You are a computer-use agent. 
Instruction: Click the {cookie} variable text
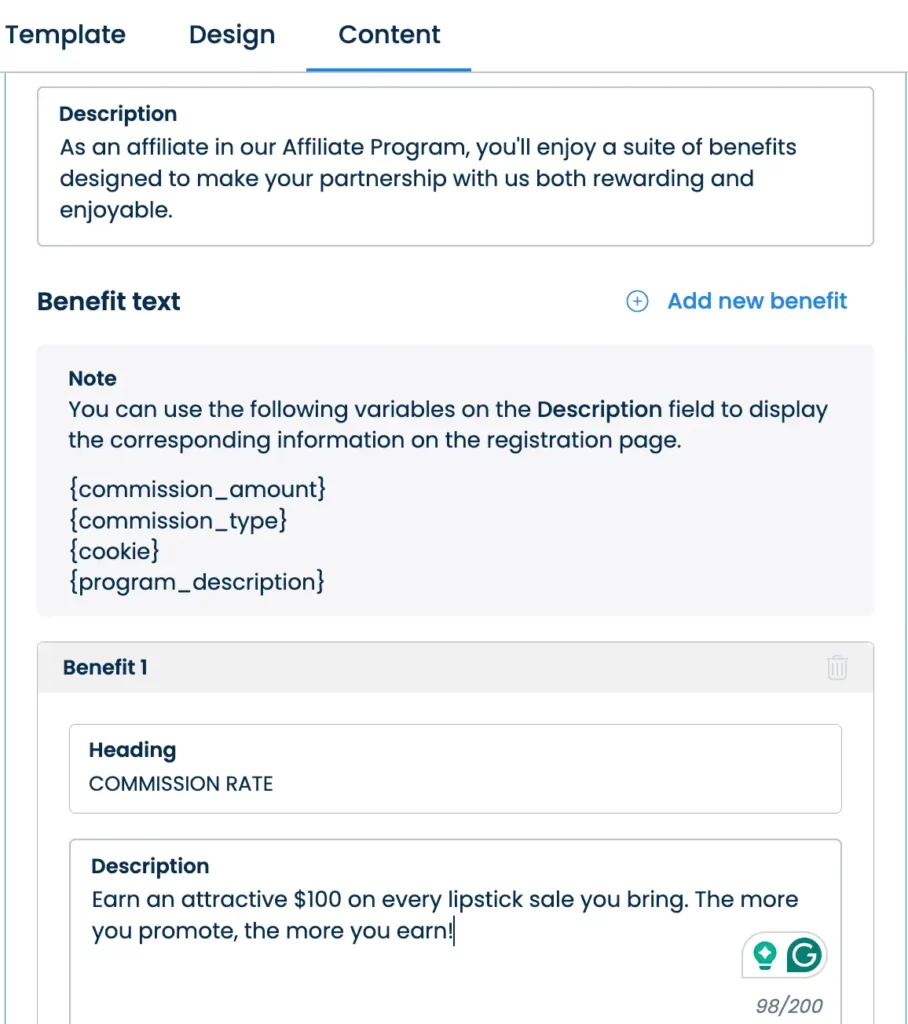(113, 551)
